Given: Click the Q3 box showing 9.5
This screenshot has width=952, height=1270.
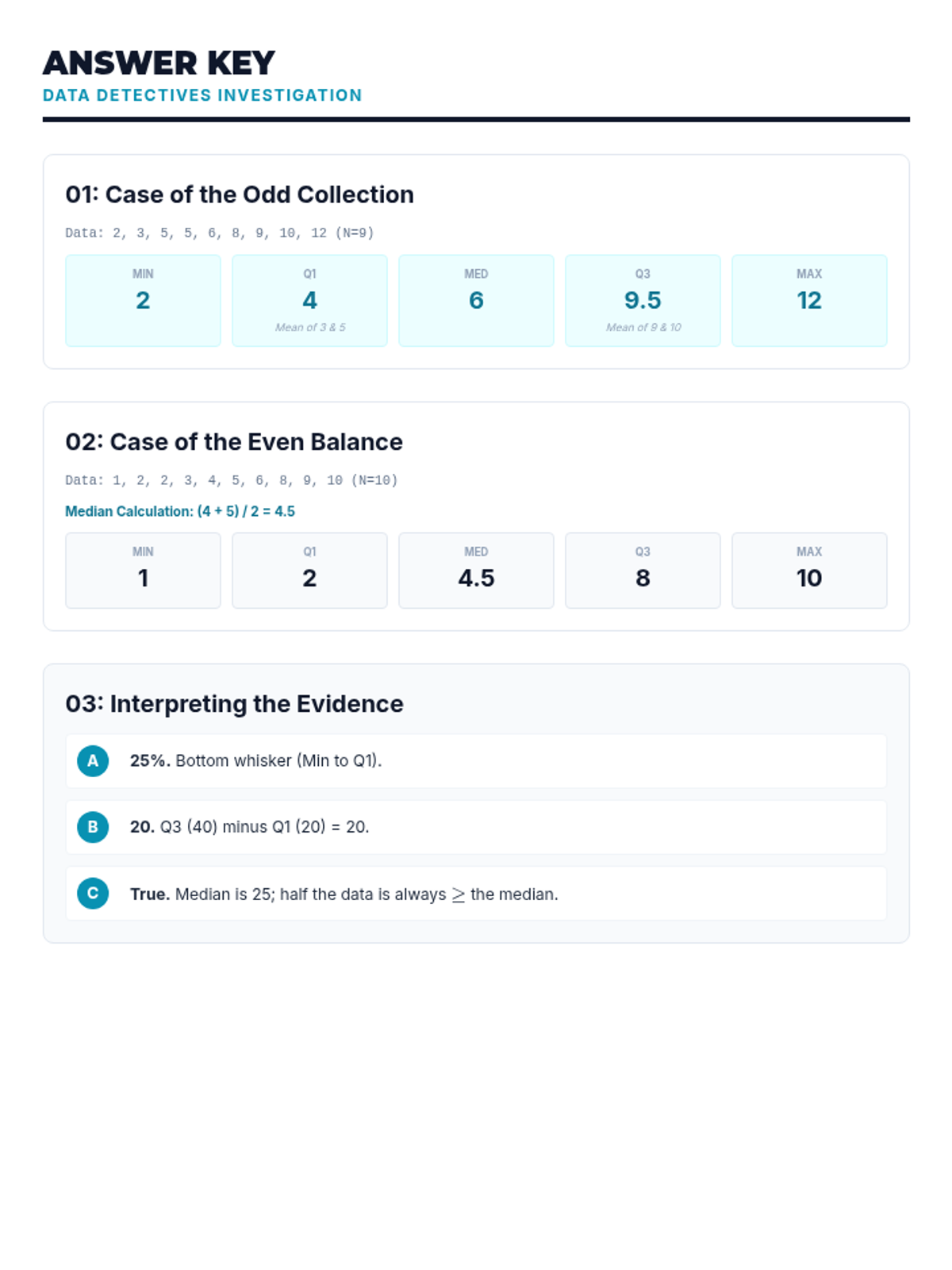Looking at the screenshot, I should (x=643, y=300).
